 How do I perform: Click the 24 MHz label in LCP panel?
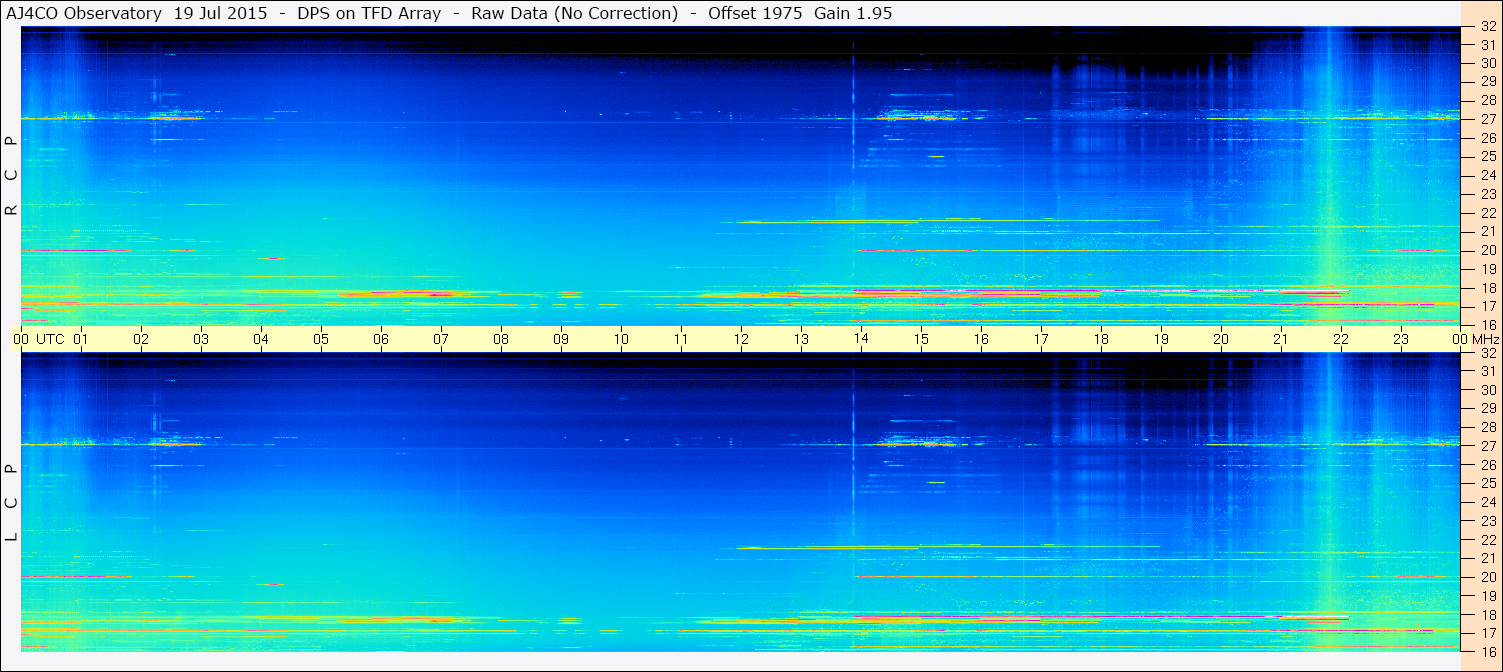coord(1487,502)
